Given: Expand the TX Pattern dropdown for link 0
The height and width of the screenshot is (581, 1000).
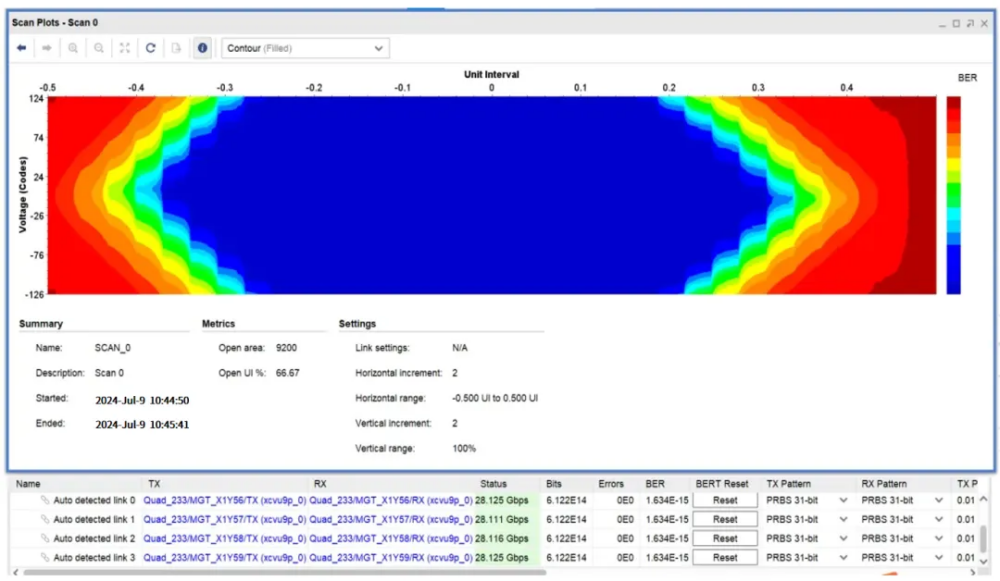Looking at the screenshot, I should click(x=842, y=500).
